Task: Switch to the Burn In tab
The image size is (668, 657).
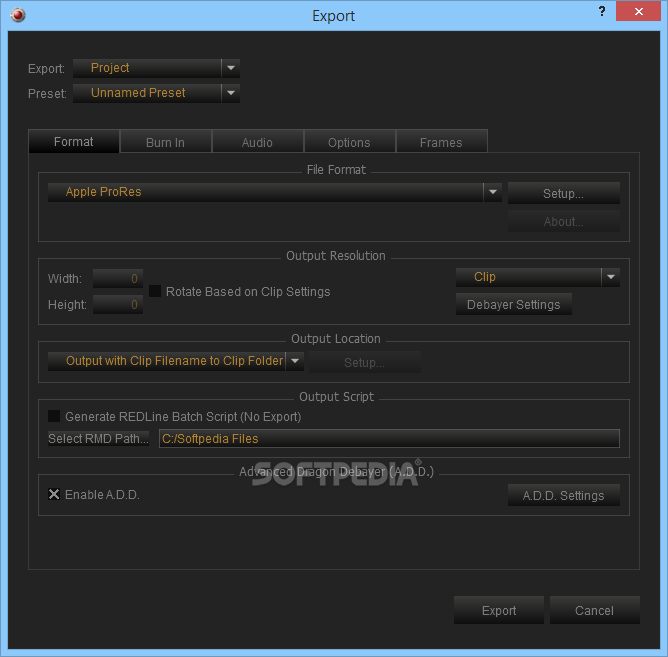Action: [166, 142]
